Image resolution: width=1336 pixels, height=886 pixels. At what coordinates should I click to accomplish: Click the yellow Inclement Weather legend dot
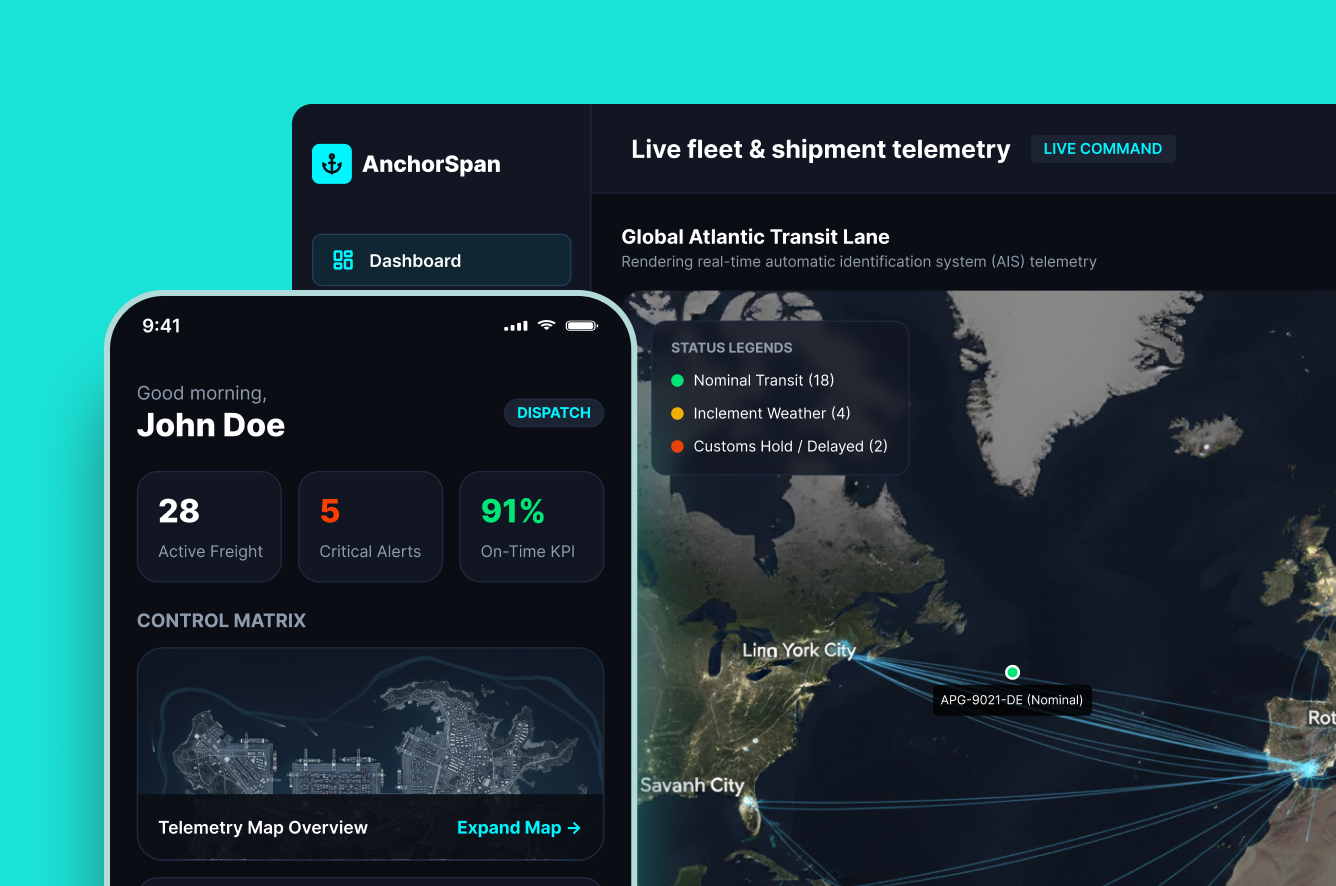[x=677, y=413]
